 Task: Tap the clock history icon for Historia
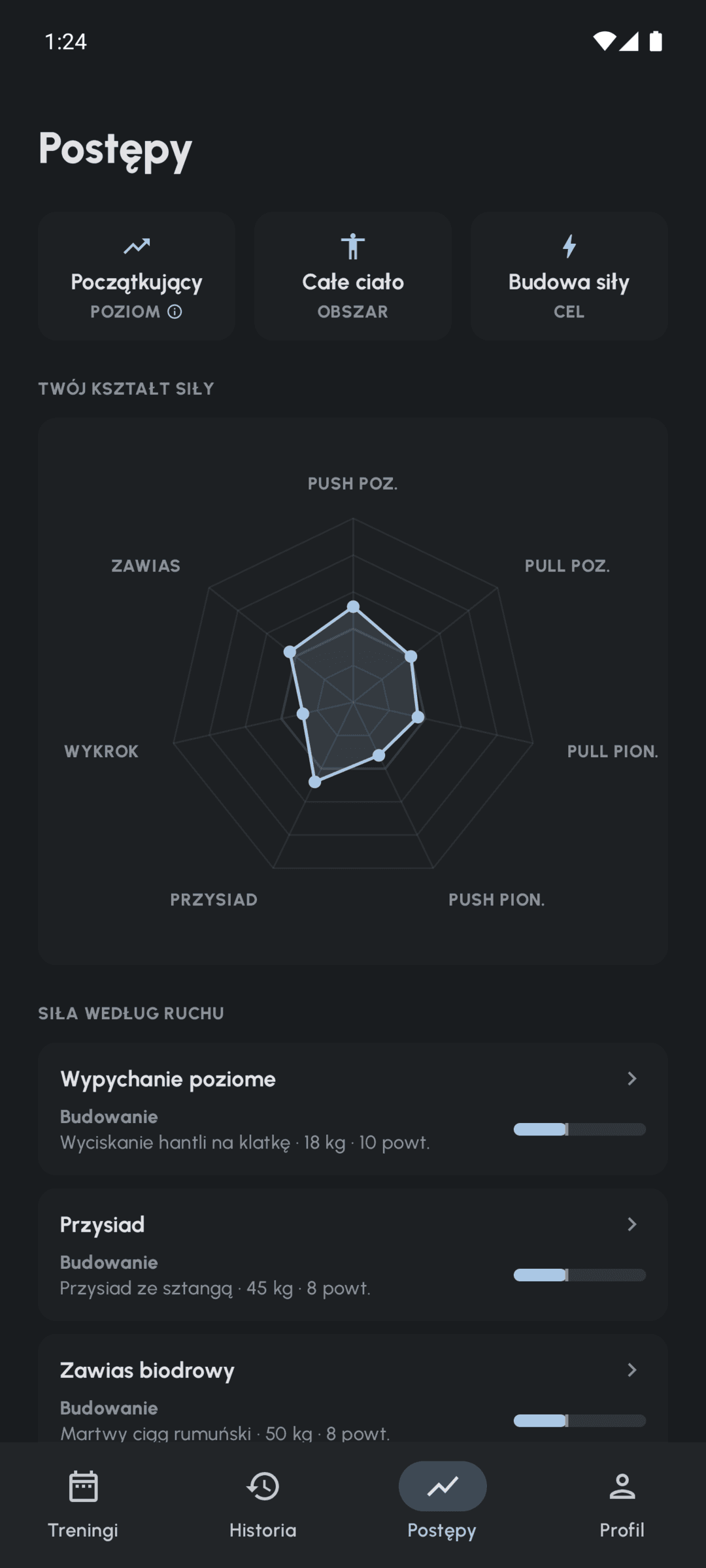click(x=263, y=1486)
